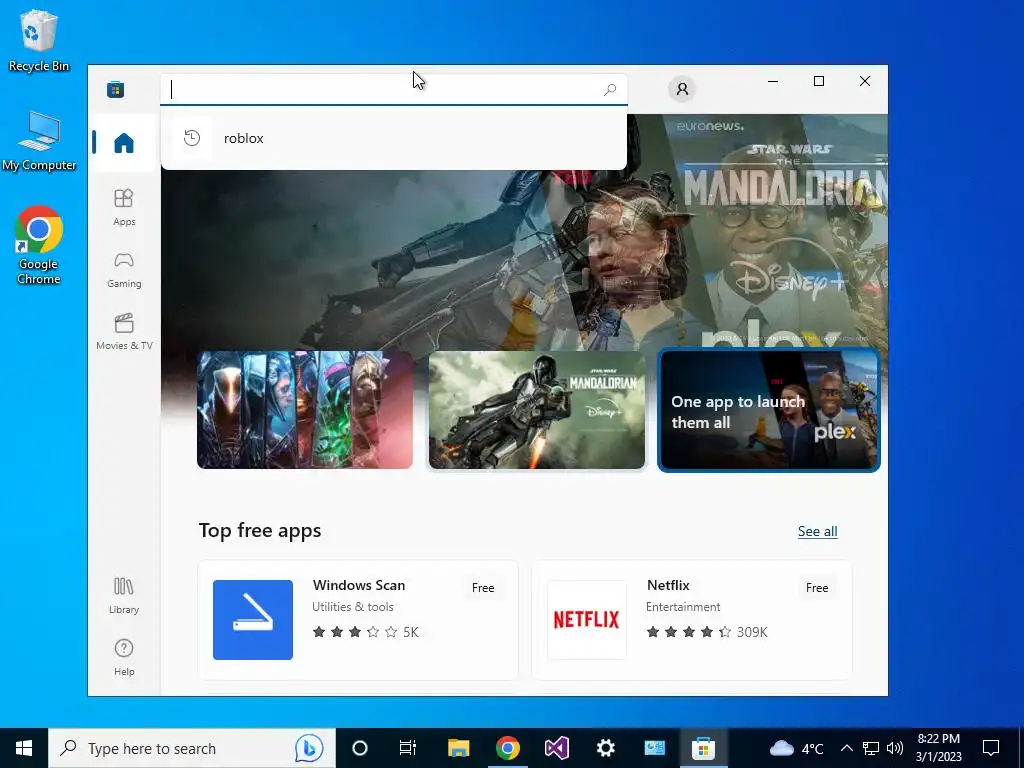
Task: Open Movies & TV section
Action: coord(124,332)
